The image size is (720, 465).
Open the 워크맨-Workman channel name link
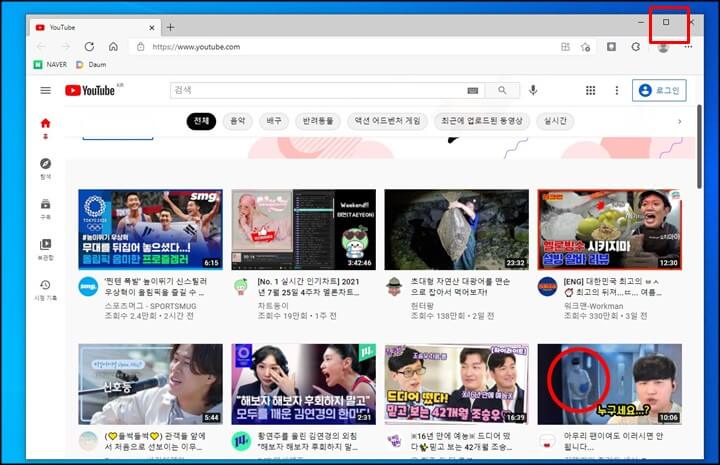coord(593,306)
